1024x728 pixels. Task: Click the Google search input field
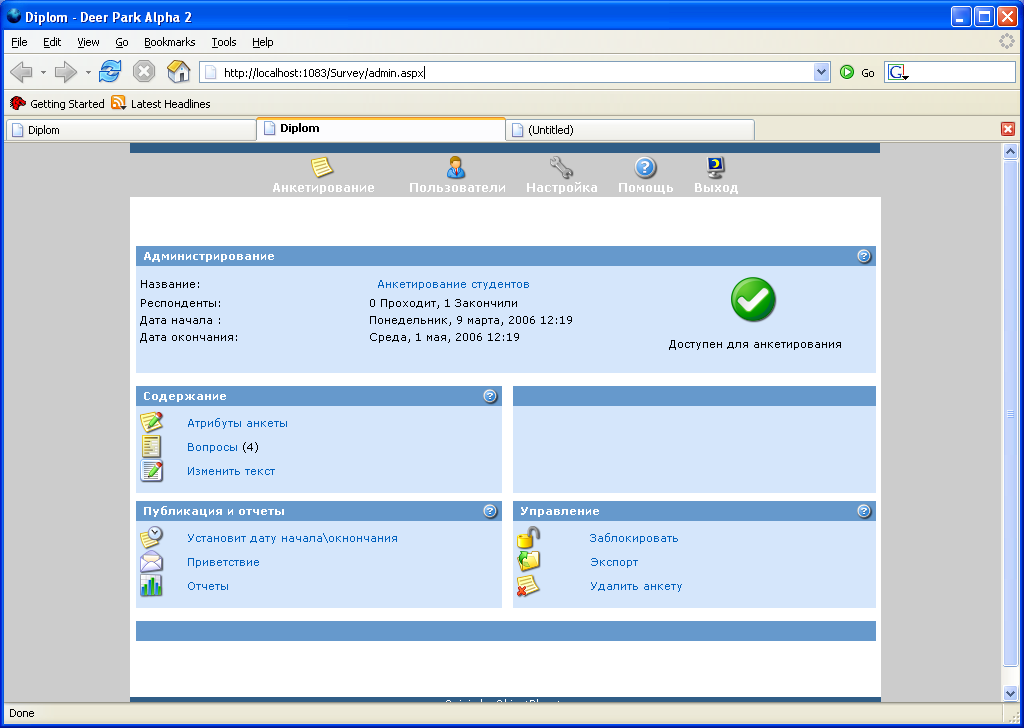(x=962, y=72)
